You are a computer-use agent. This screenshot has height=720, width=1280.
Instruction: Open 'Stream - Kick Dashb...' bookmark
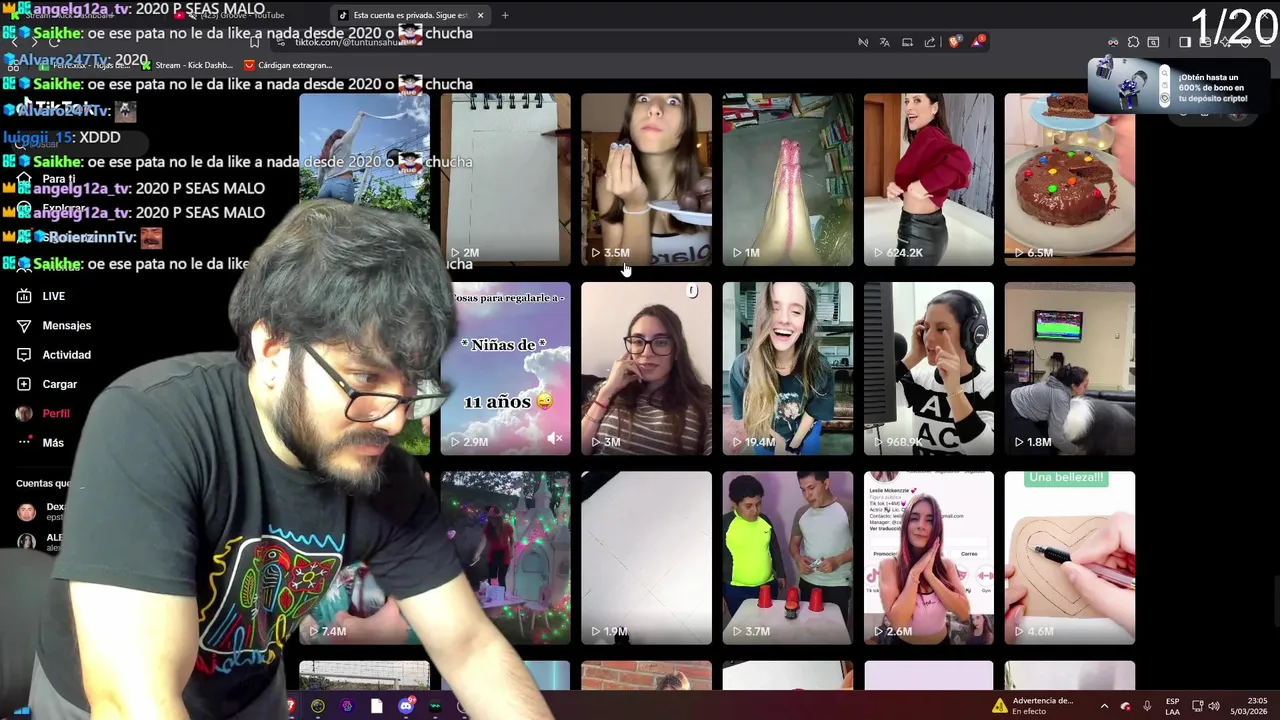tap(187, 65)
